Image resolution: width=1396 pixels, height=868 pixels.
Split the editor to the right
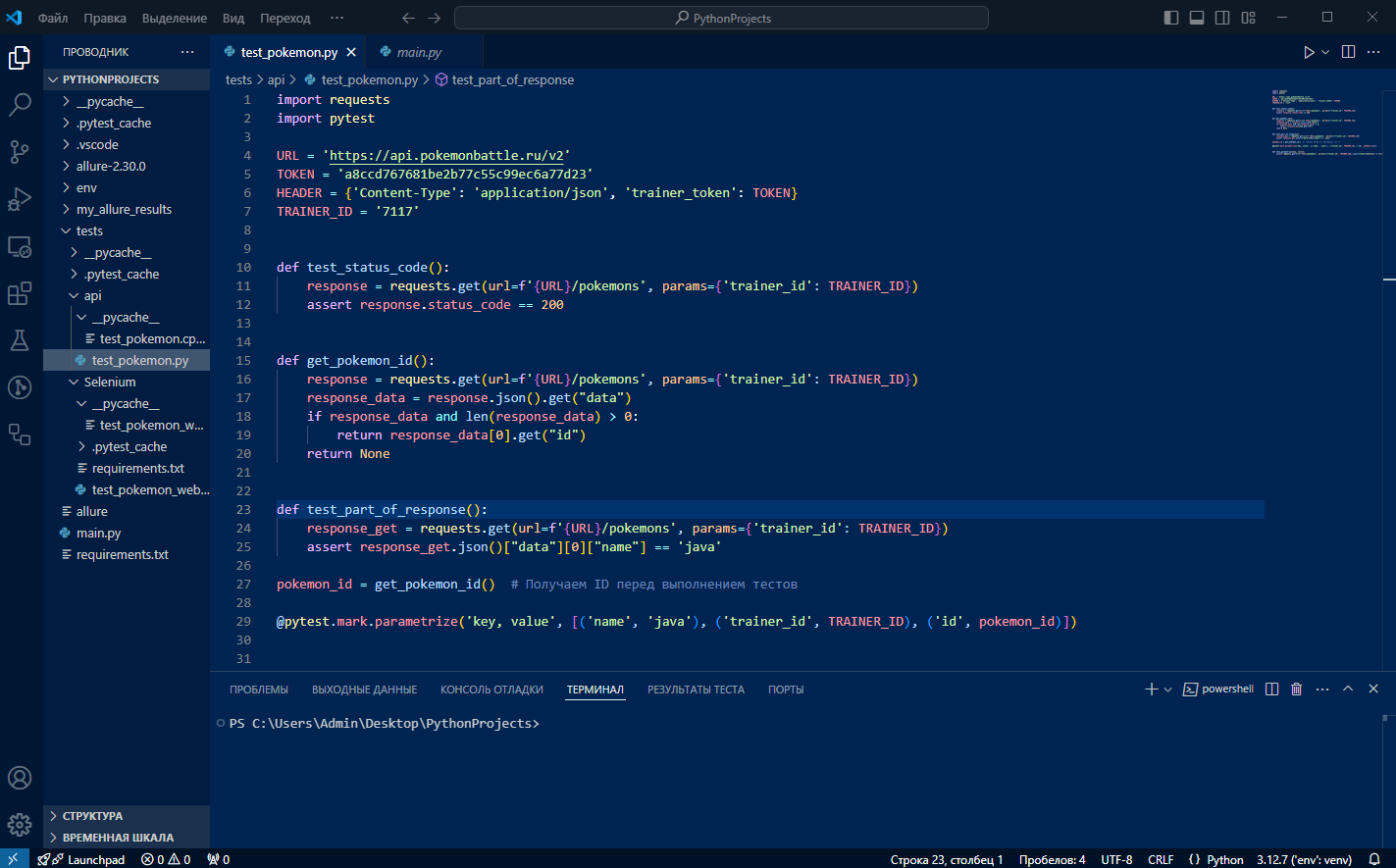[1348, 52]
